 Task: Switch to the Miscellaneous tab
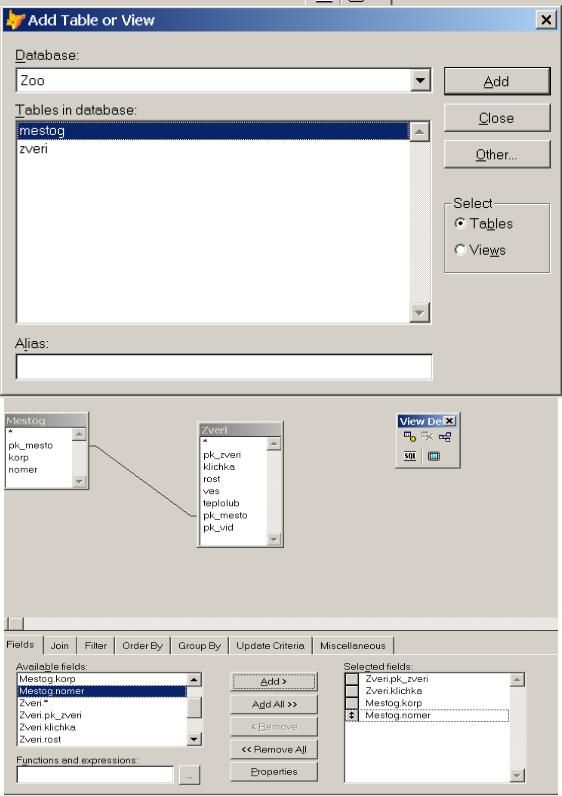point(353,646)
